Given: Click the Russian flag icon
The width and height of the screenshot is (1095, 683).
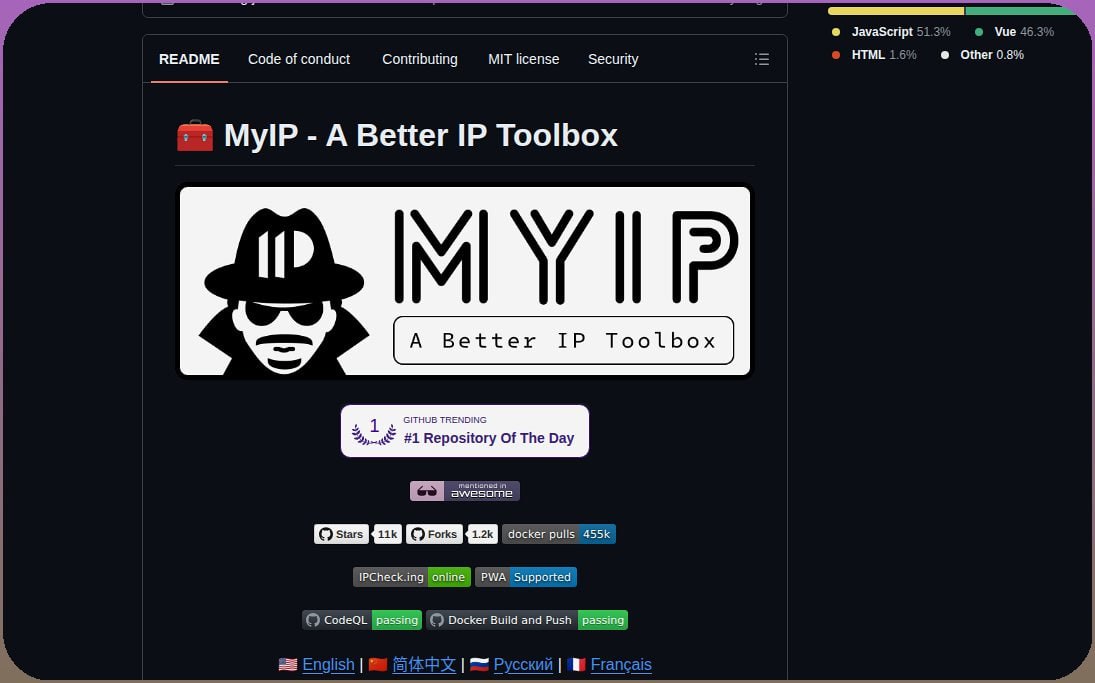Looking at the screenshot, I should (479, 665).
